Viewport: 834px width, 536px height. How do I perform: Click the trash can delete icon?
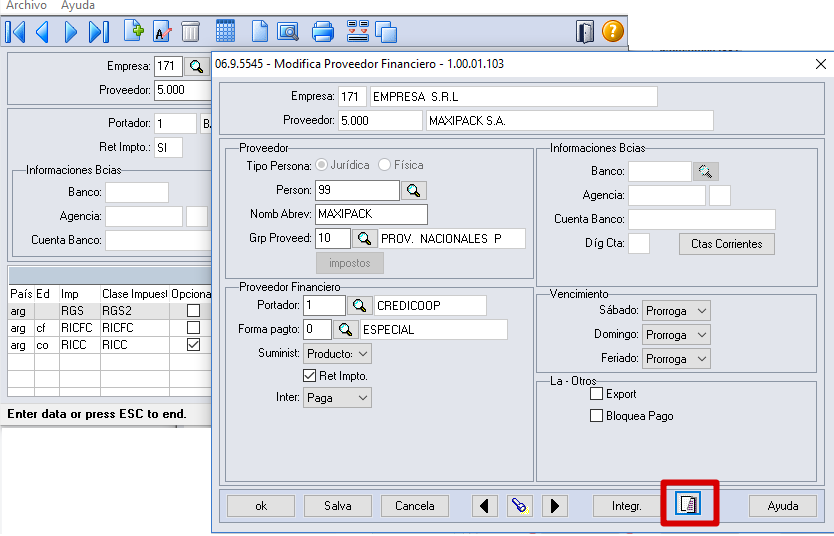[190, 31]
